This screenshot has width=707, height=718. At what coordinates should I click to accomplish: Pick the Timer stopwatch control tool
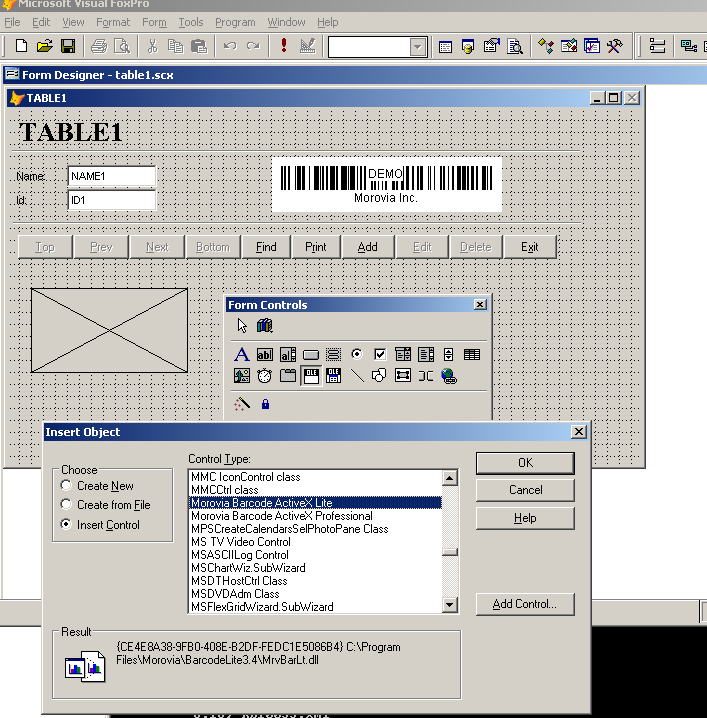click(x=265, y=376)
